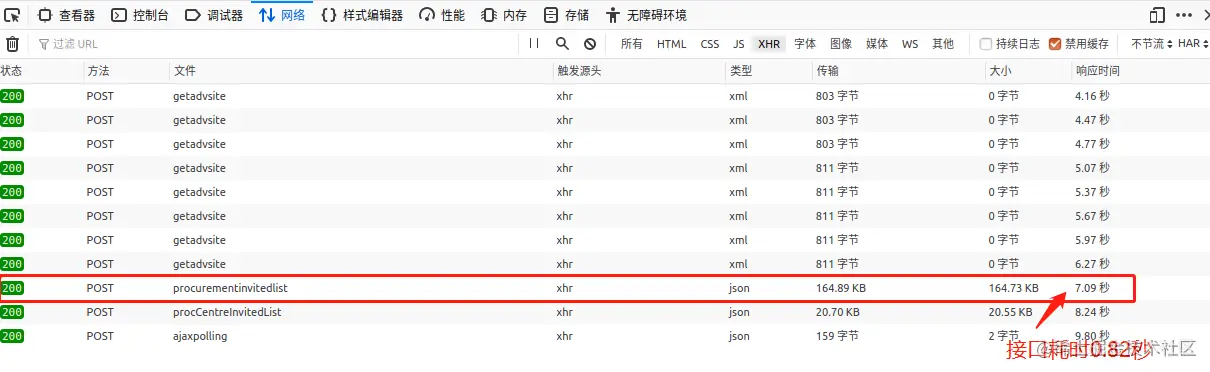Screen dimensions: 1210x372
Task: Sort by the 响应时间 column header
Action: tap(1140, 71)
